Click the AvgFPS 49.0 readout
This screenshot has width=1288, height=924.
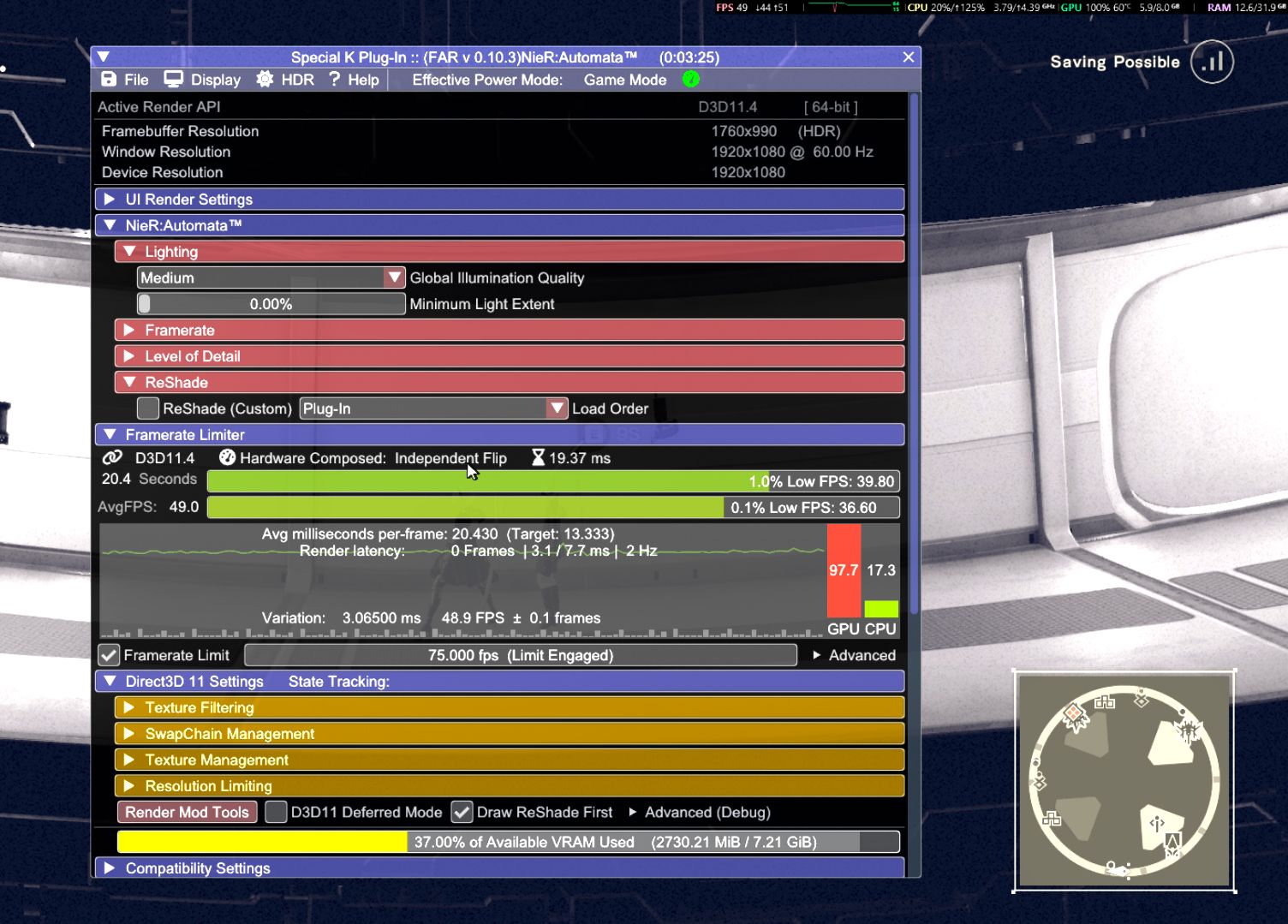point(148,507)
